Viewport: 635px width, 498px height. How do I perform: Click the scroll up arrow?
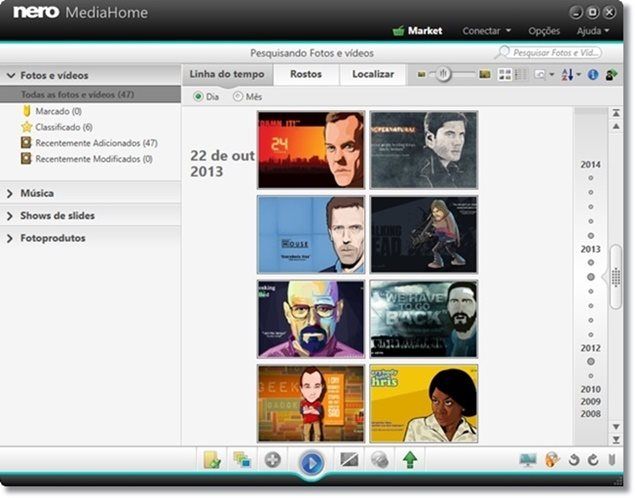click(616, 127)
